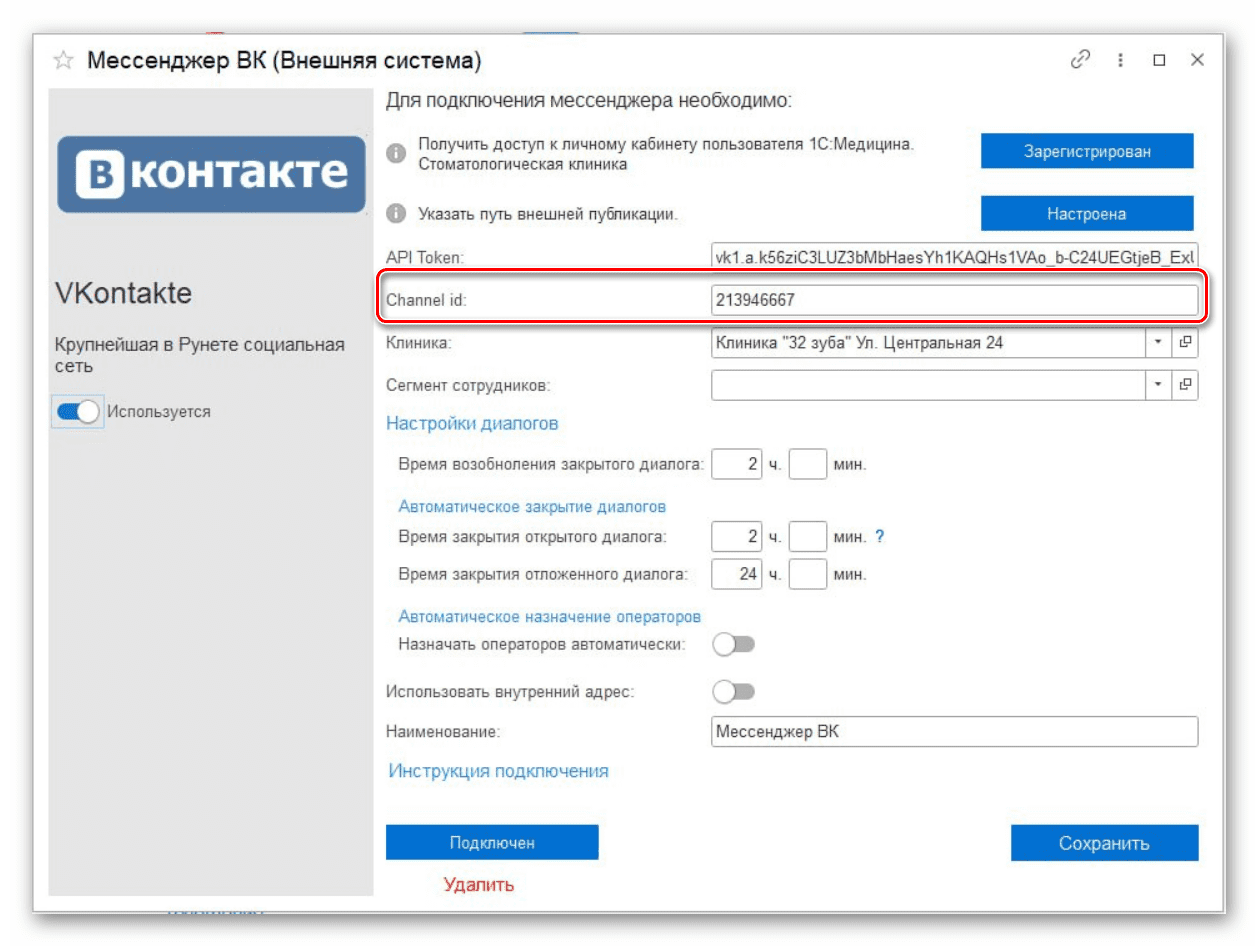Close the Мессенджер ВК window

(x=1197, y=60)
